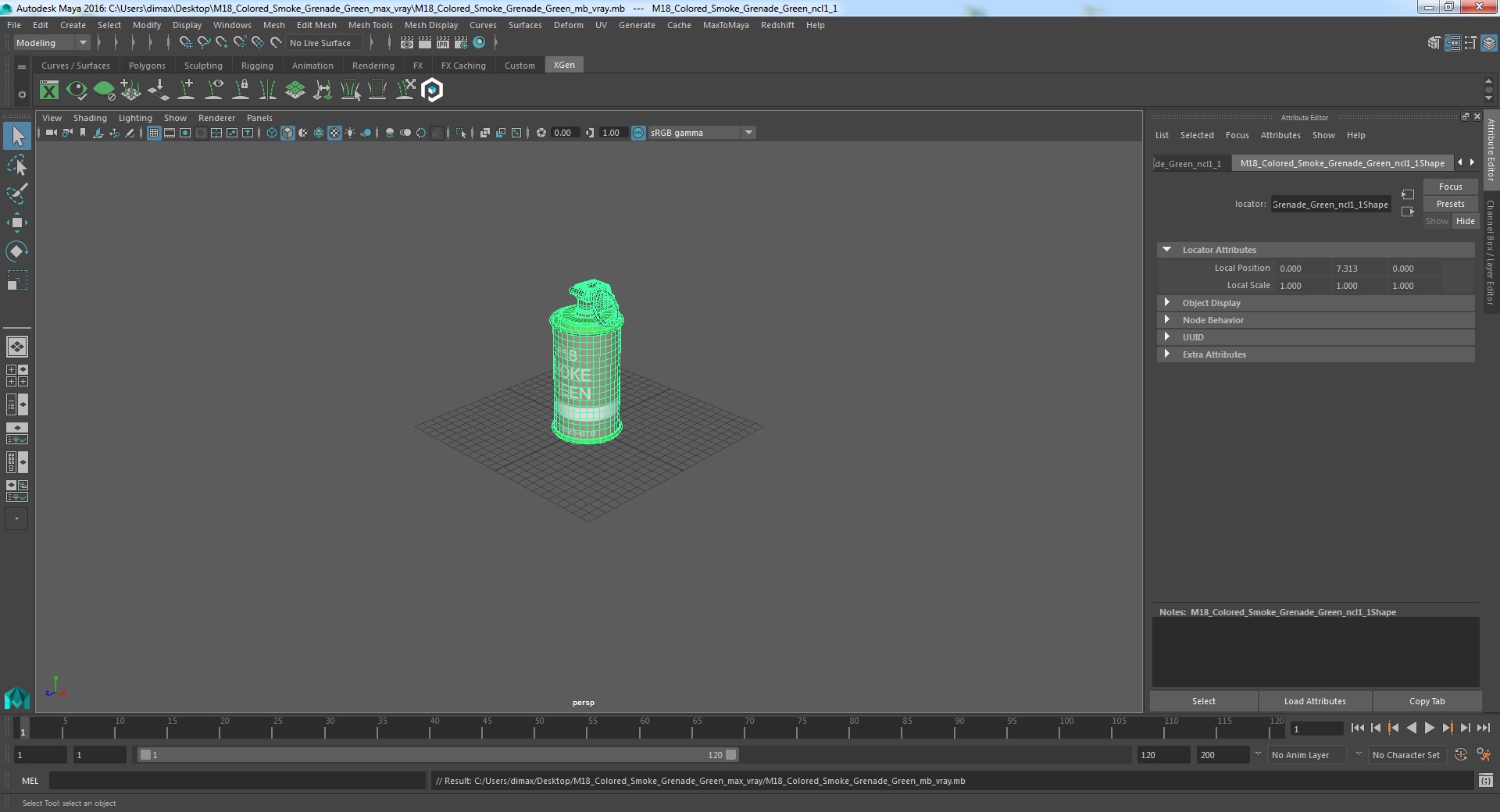Click the teal Hypershade circle icon
Image resolution: width=1500 pixels, height=812 pixels.
[479, 43]
